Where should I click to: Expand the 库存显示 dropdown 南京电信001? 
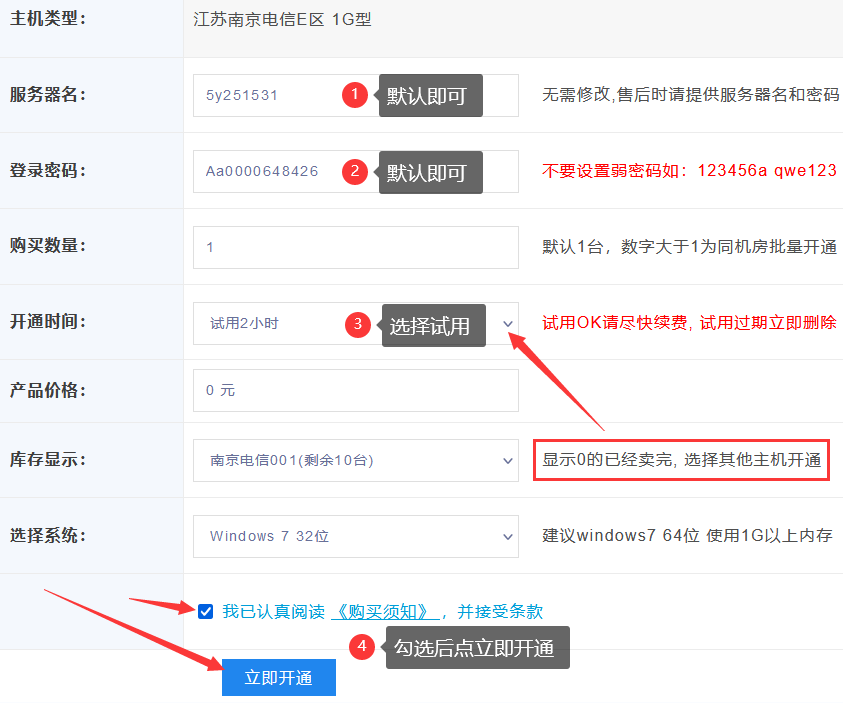(x=355, y=461)
